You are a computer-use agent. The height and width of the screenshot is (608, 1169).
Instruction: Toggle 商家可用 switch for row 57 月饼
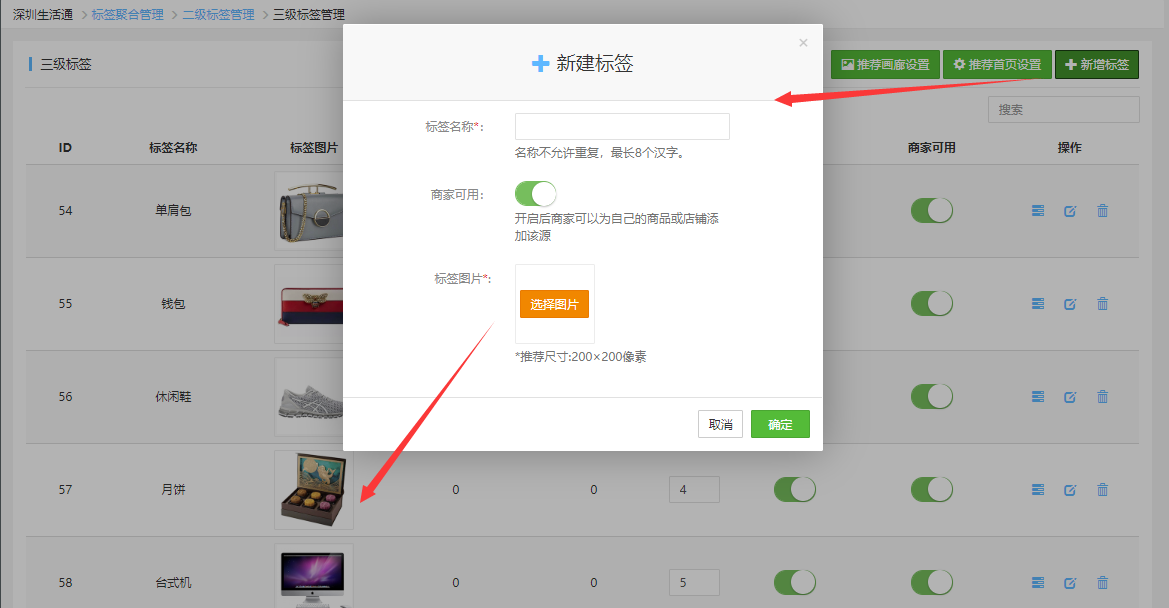pyautogui.click(x=931, y=490)
